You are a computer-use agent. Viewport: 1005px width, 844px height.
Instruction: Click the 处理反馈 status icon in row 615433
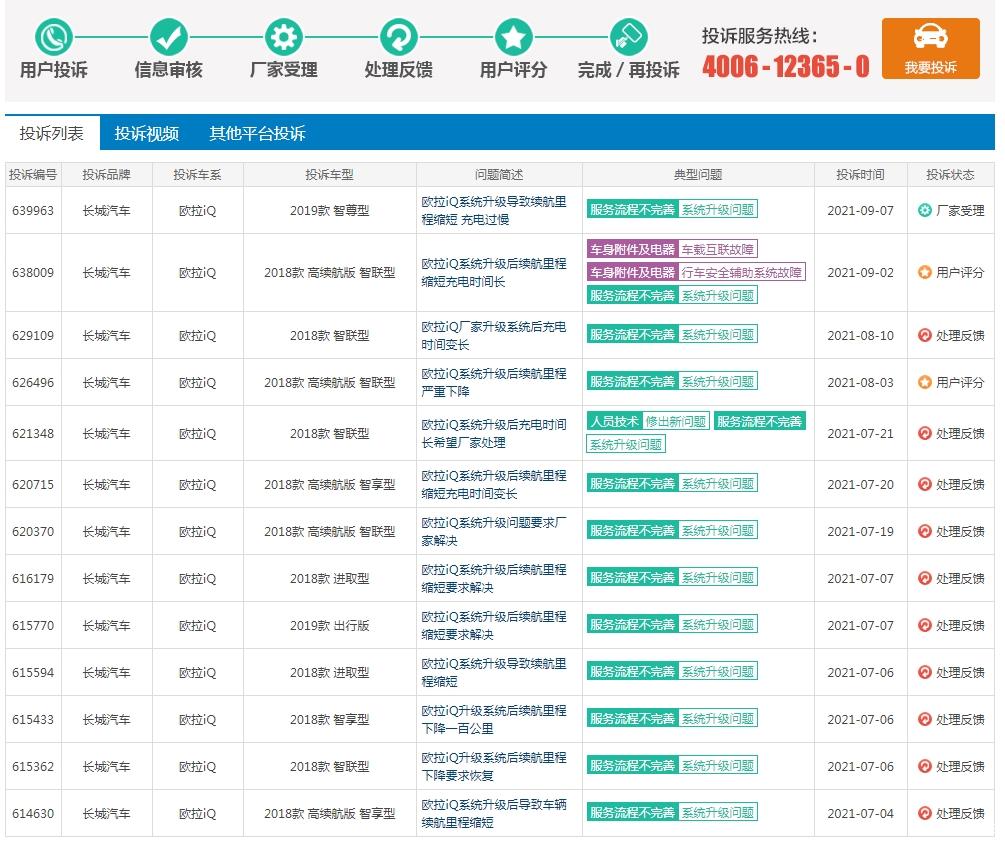tap(924, 719)
